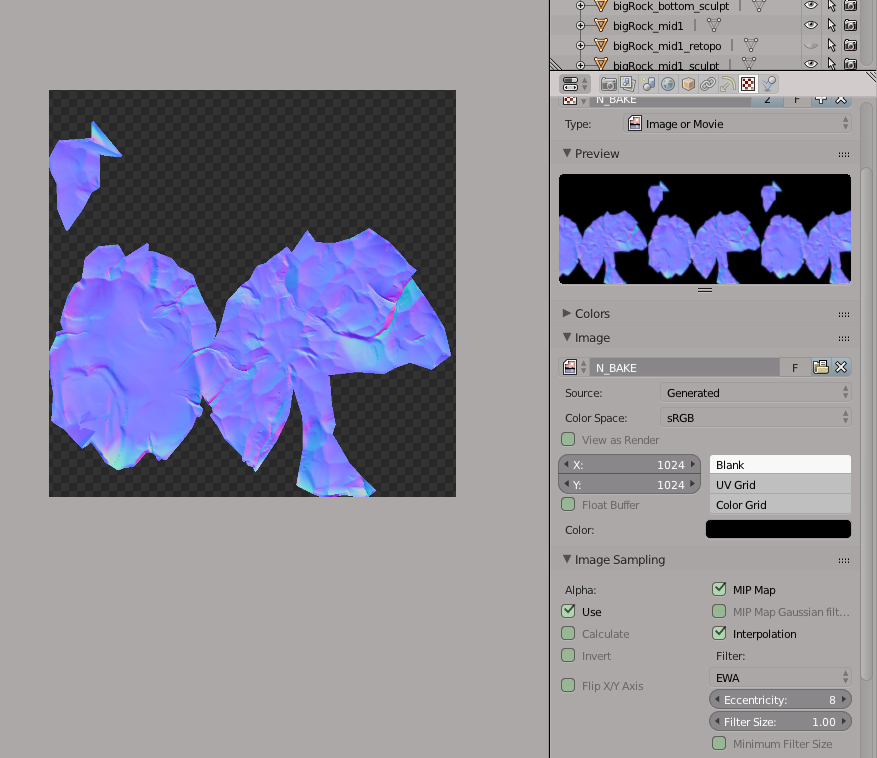Open the Render properties tab (camera icon)
Screen dimensions: 877x758
click(x=607, y=83)
